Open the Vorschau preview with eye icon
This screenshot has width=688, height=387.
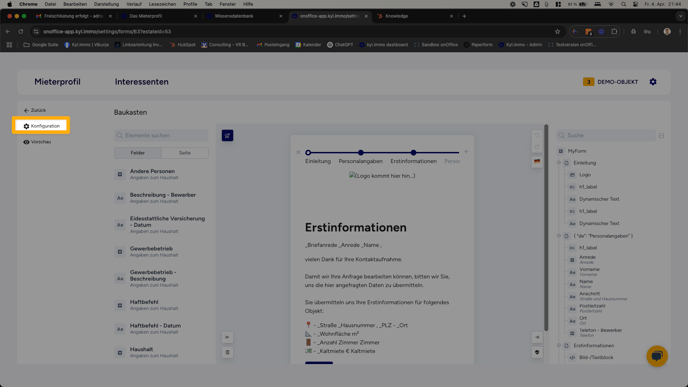pos(37,142)
